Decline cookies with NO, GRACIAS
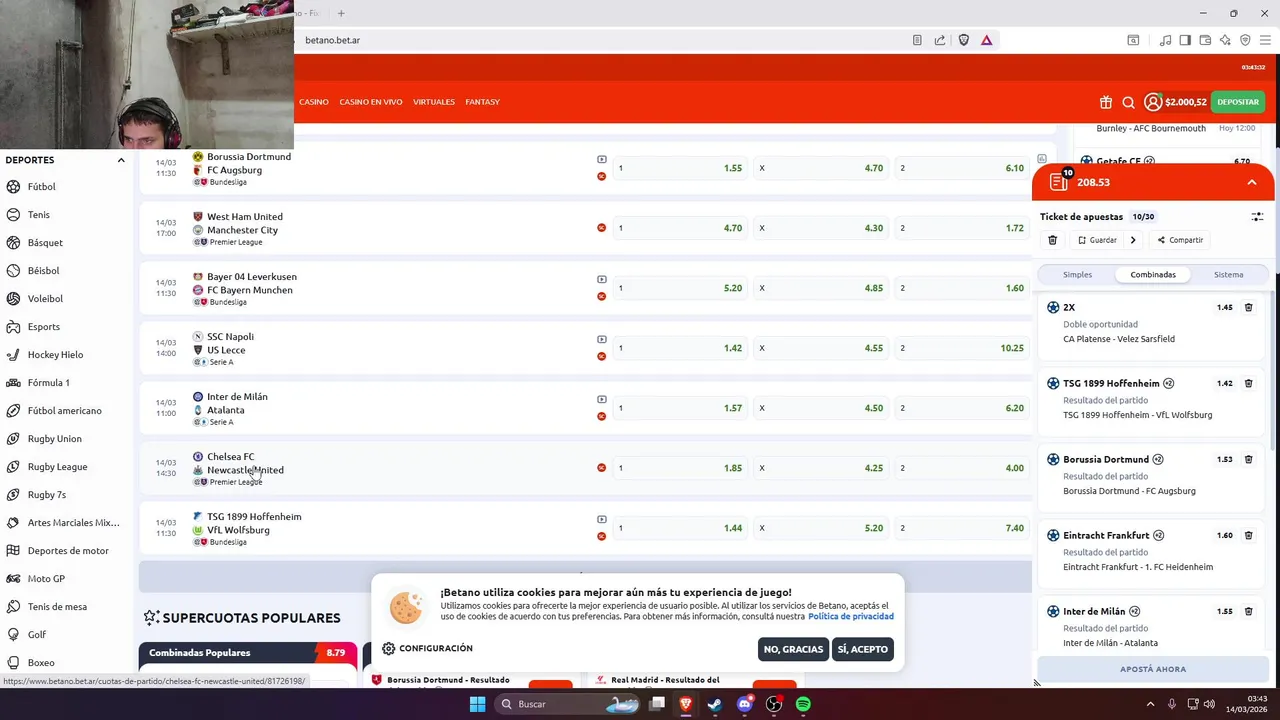The width and height of the screenshot is (1280, 720). (x=793, y=649)
